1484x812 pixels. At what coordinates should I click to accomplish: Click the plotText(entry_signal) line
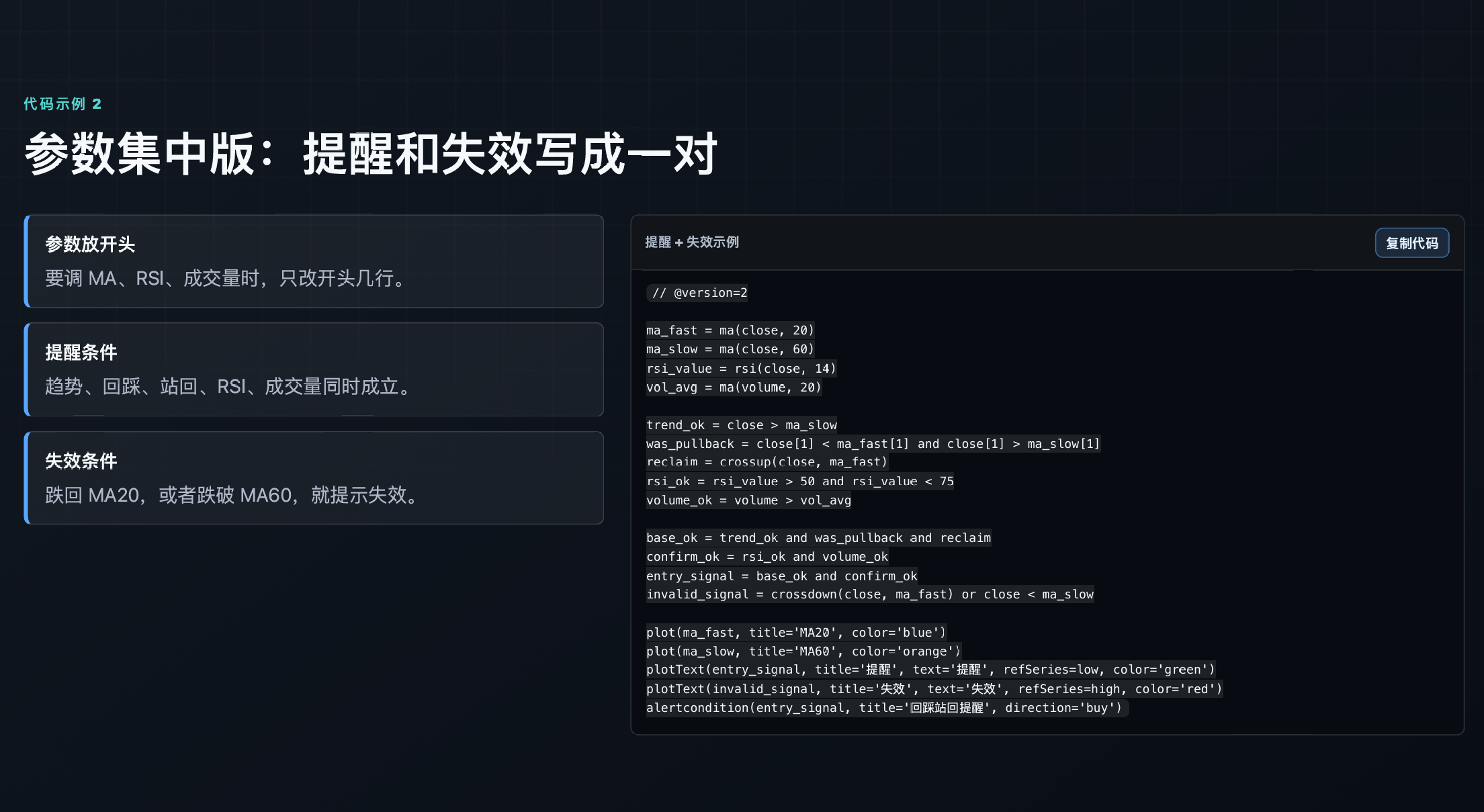click(931, 670)
